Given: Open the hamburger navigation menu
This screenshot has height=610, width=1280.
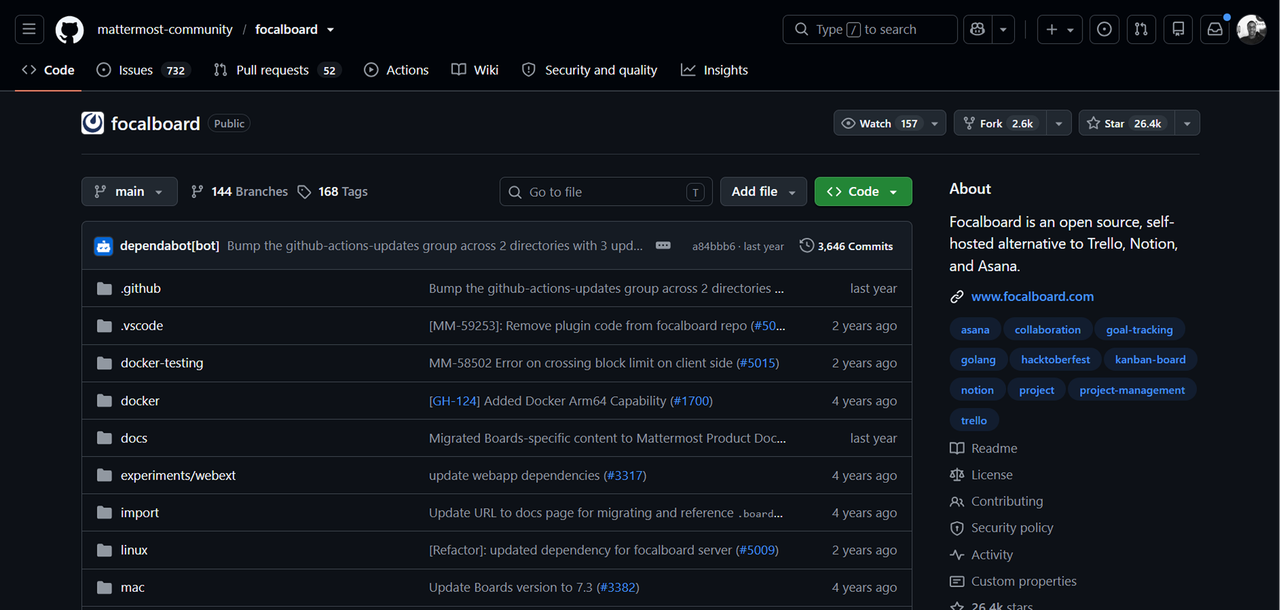Looking at the screenshot, I should pos(29,29).
